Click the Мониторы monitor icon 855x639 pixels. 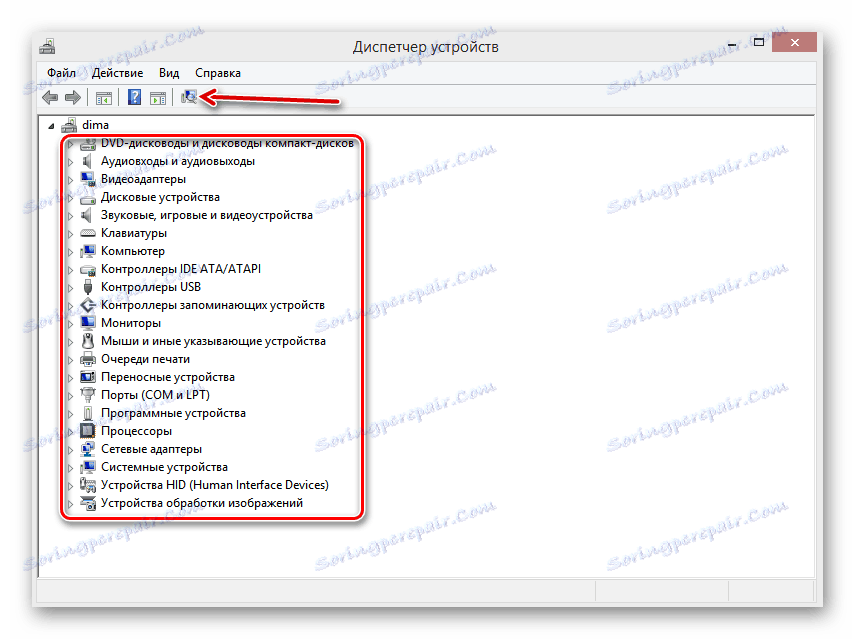tap(89, 322)
